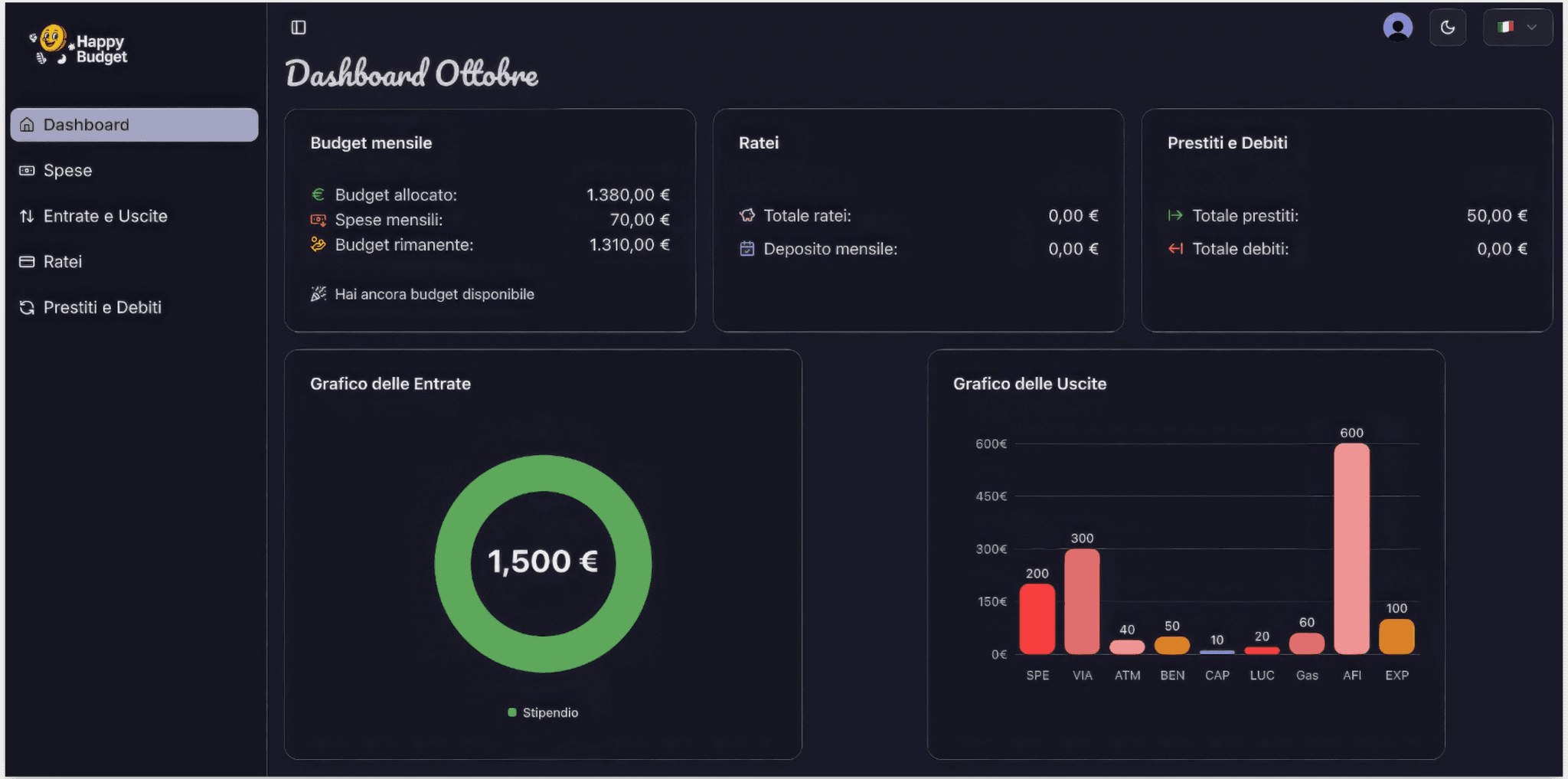Navigate to Prestiti e Debiti in sidebar
The image size is (1568, 779).
tap(102, 307)
